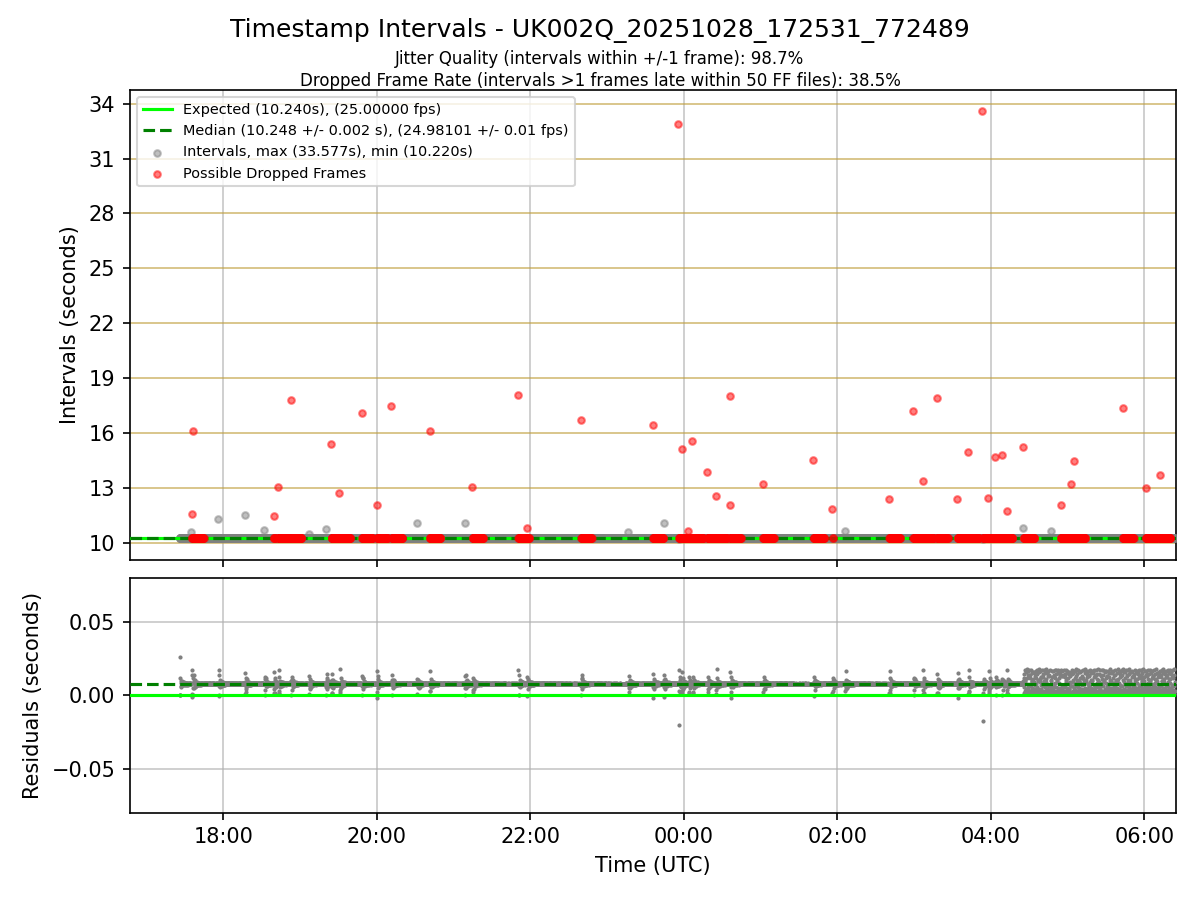Click the '06:00' x-axis tick label

1144,835
